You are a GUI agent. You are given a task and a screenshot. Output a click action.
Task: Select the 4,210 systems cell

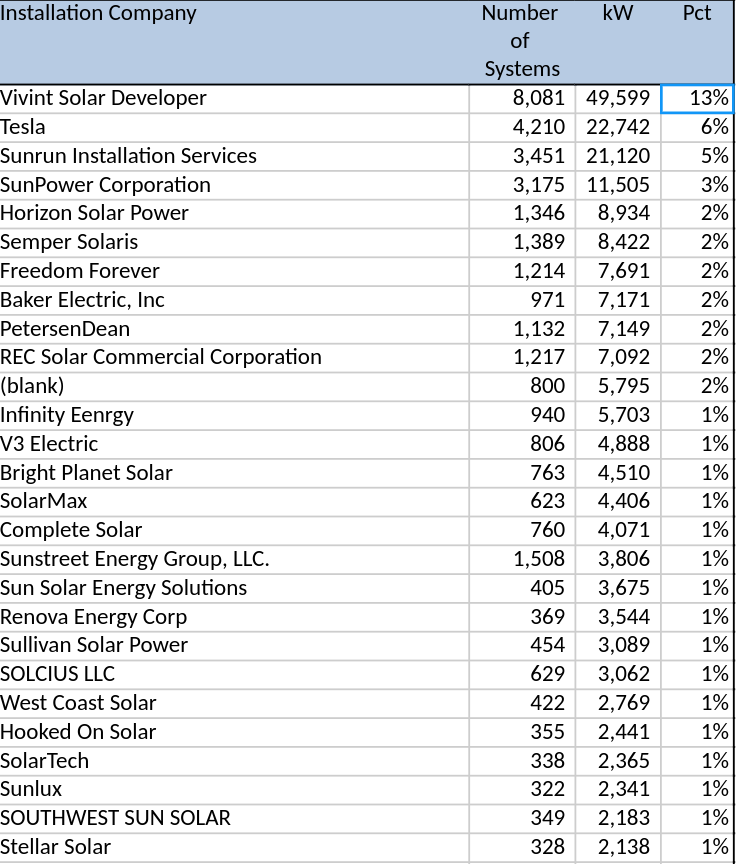(x=522, y=128)
